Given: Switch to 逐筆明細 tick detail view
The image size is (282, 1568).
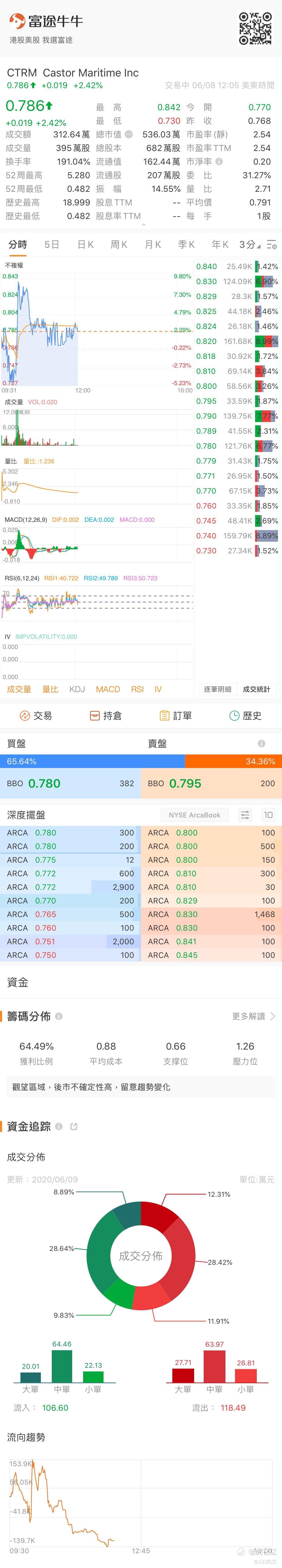Looking at the screenshot, I should point(218,689).
